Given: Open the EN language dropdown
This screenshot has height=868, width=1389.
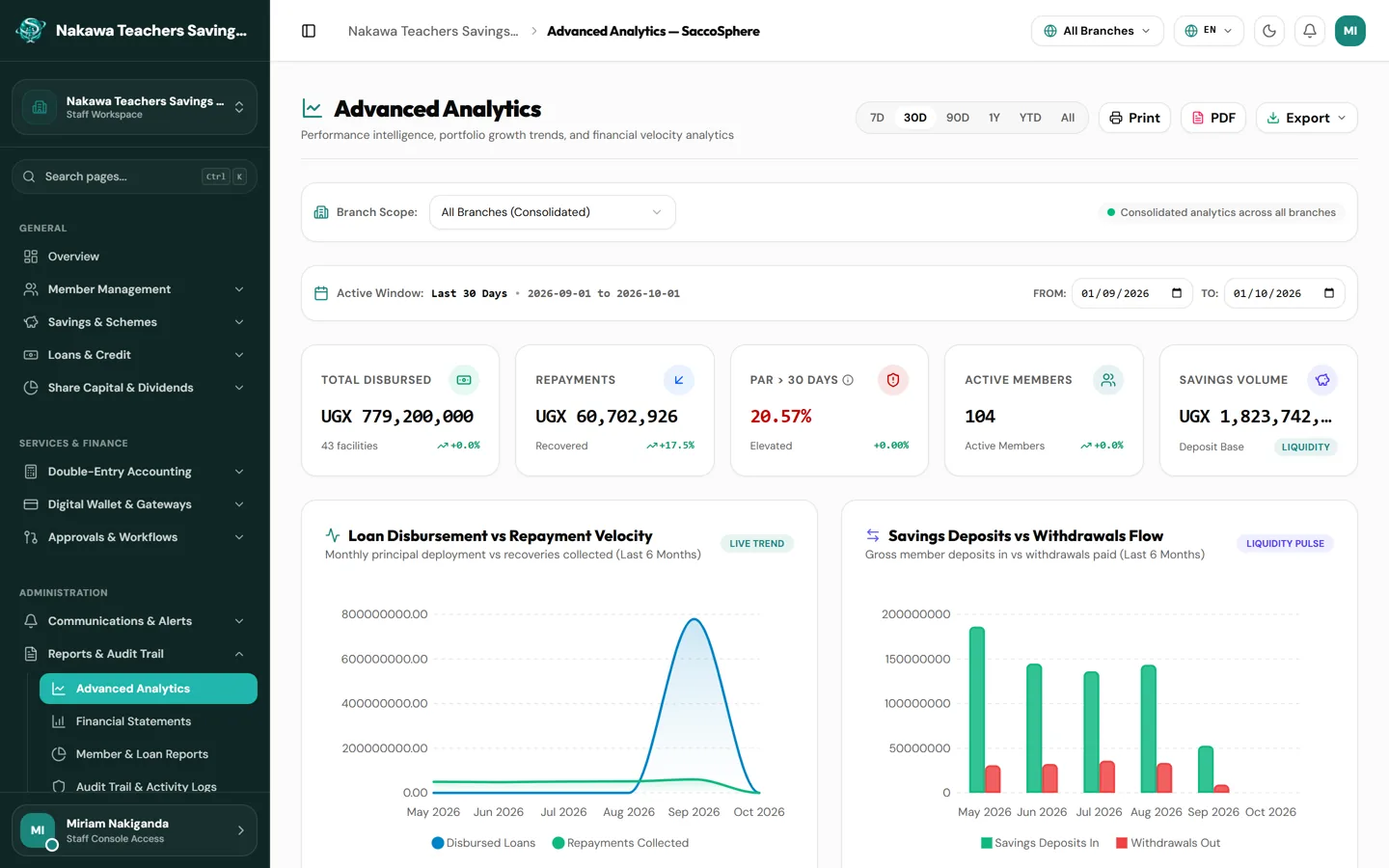Looking at the screenshot, I should (1209, 31).
